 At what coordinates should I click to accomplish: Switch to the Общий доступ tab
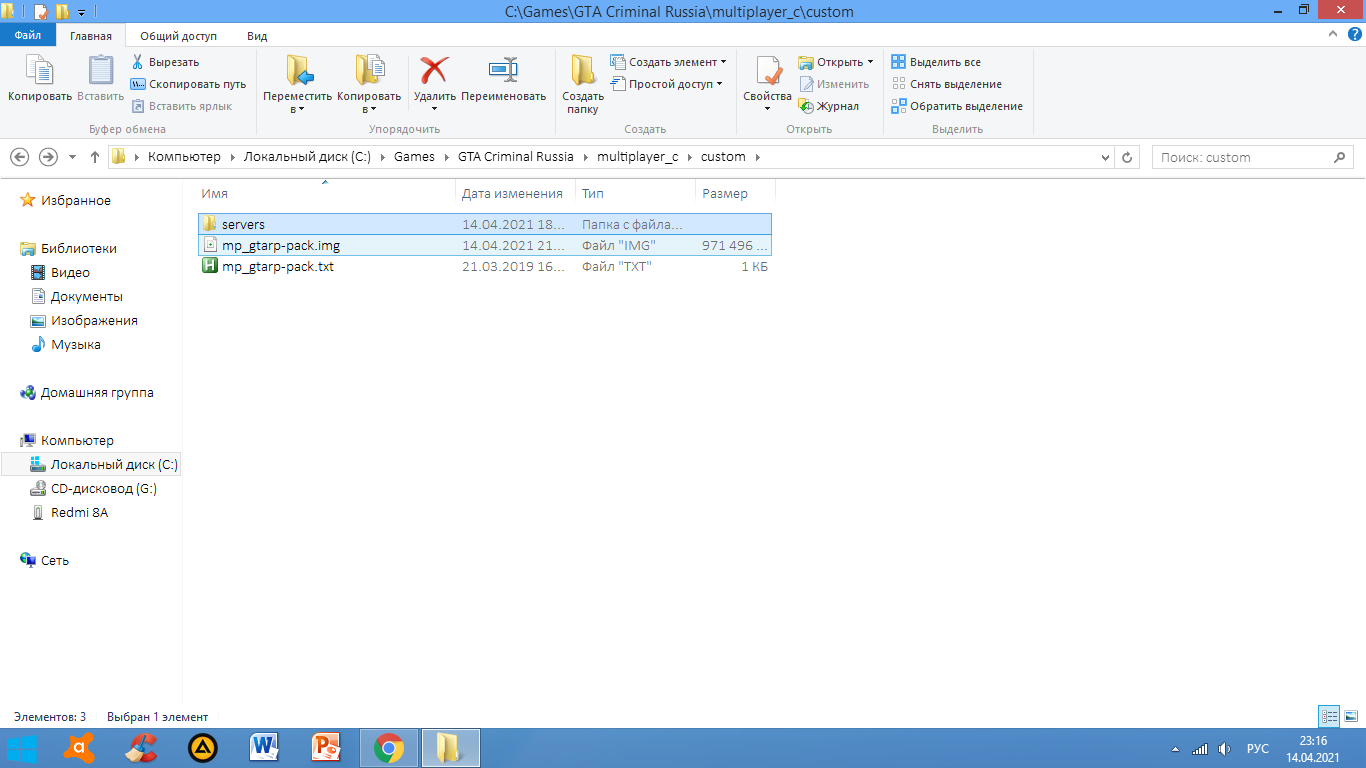[x=178, y=35]
